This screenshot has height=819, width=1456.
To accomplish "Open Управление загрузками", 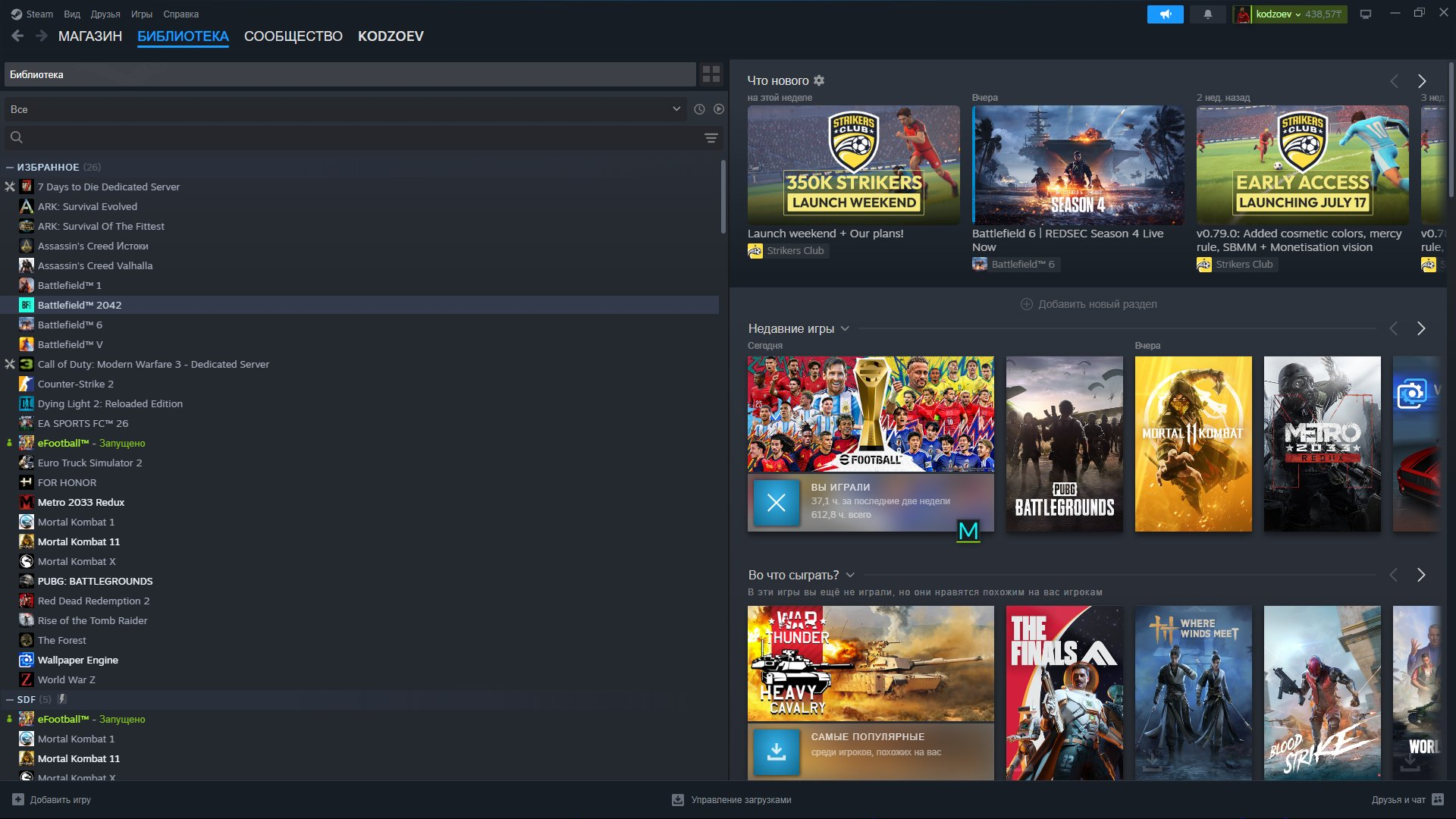I will click(732, 799).
